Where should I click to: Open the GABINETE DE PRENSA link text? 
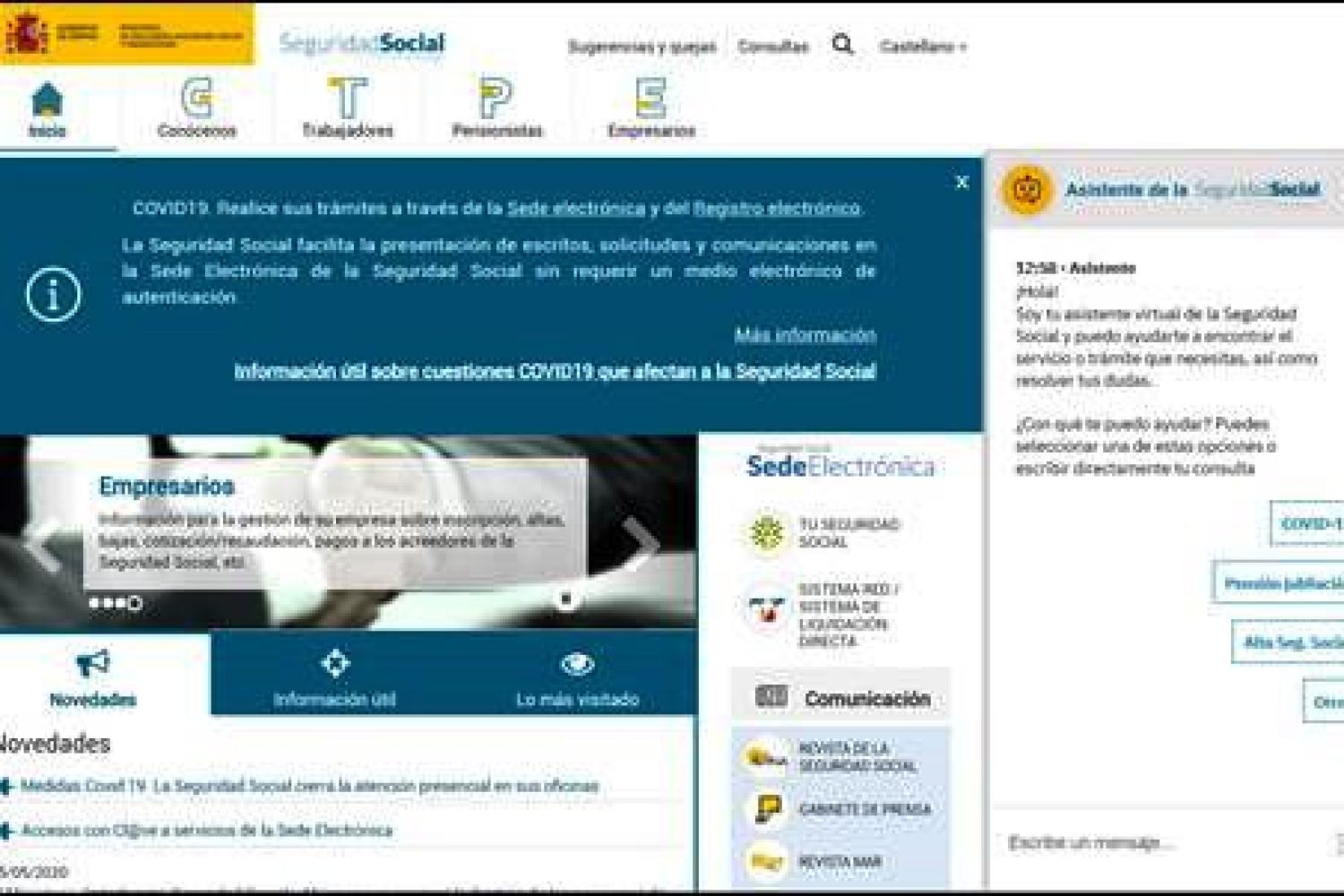(865, 809)
